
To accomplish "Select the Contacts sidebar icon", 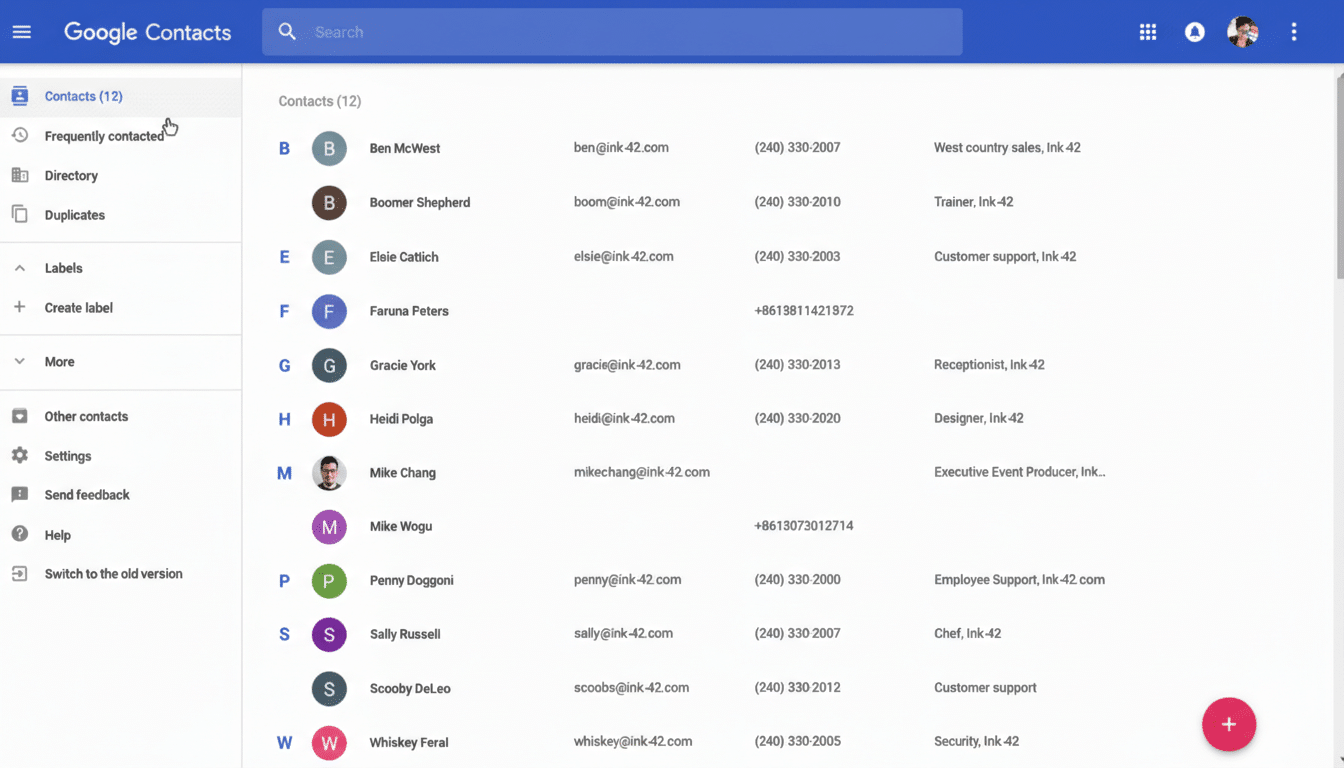I will click(20, 95).
